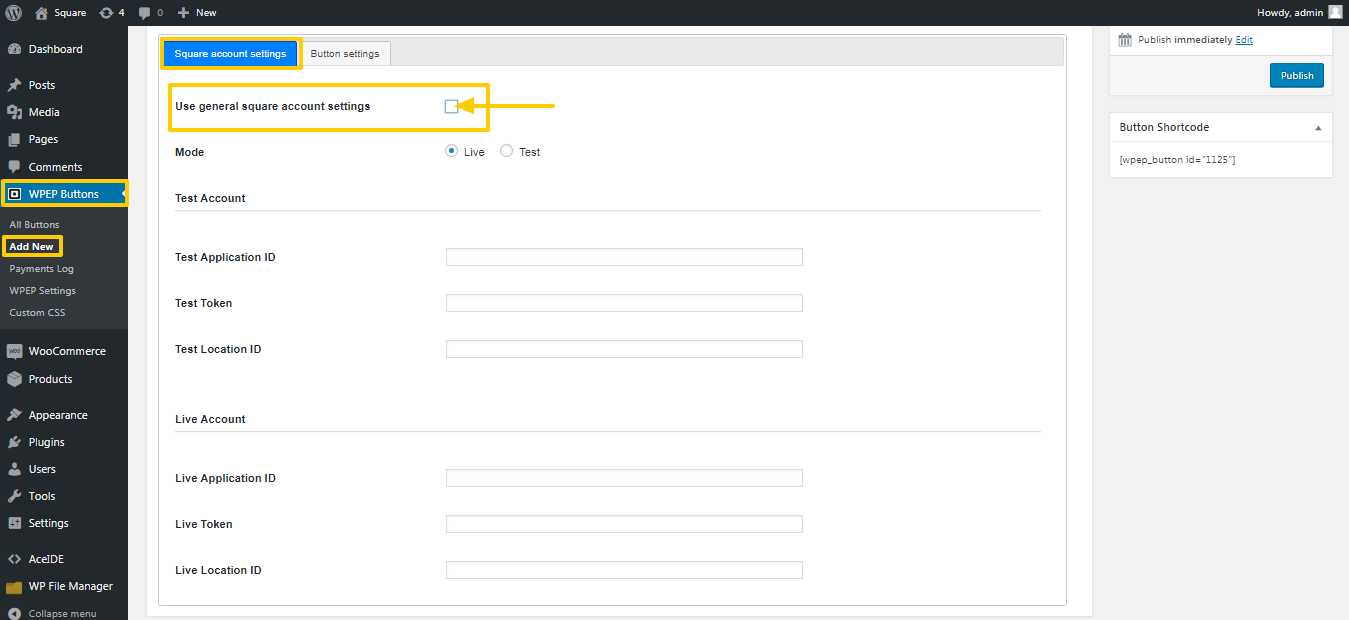Open Payments Log submenu item
The height and width of the screenshot is (620, 1349).
click(42, 268)
